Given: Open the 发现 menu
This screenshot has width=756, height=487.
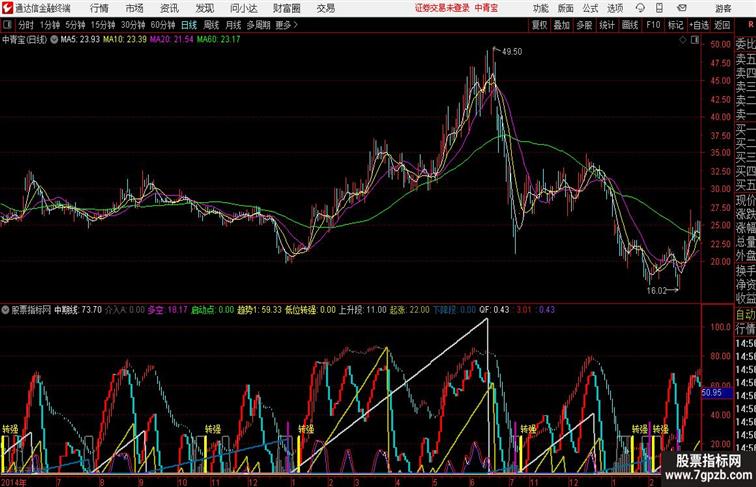Looking at the screenshot, I should pos(204,8).
